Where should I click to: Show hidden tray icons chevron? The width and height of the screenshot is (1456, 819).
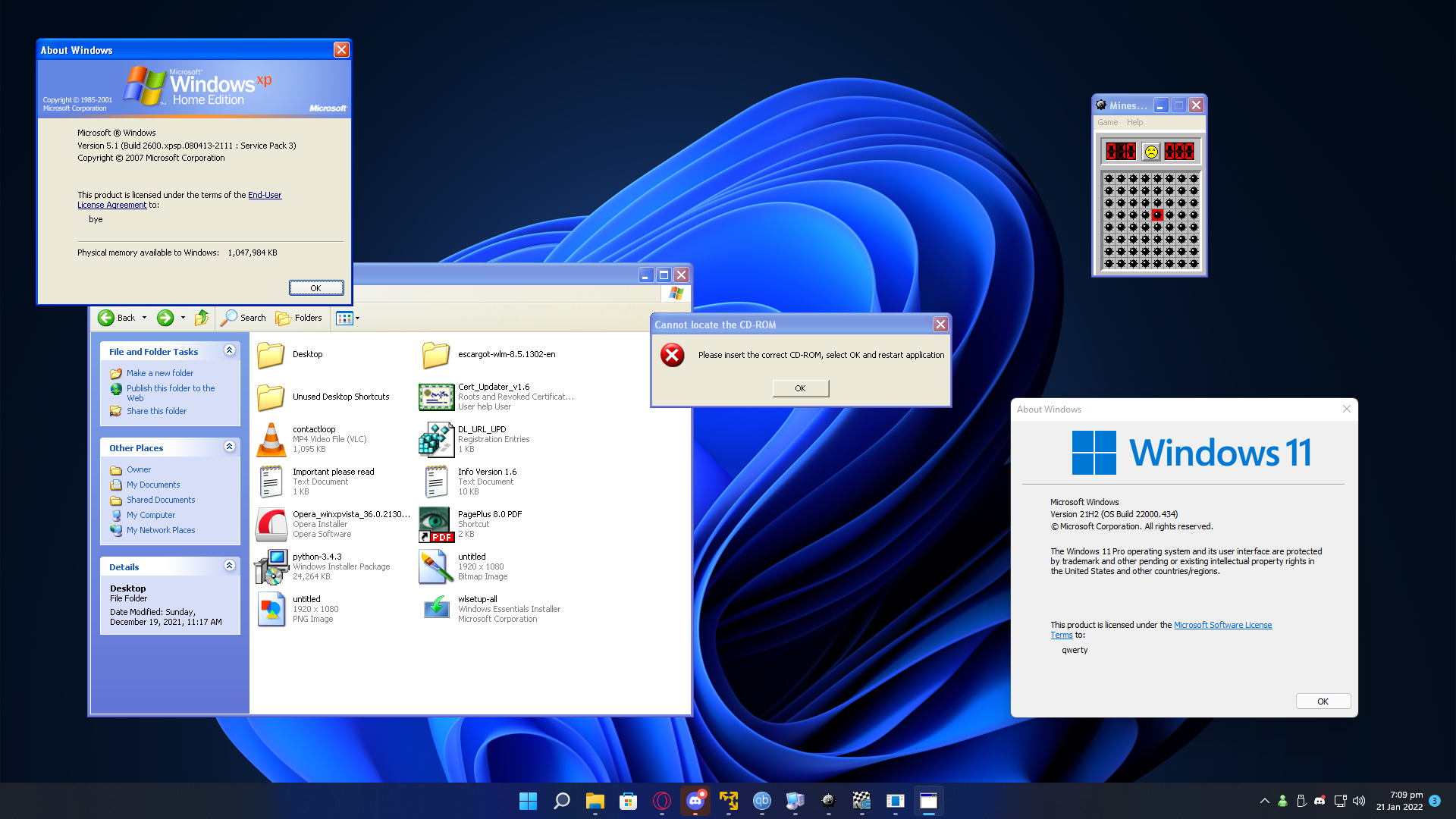click(x=1264, y=801)
